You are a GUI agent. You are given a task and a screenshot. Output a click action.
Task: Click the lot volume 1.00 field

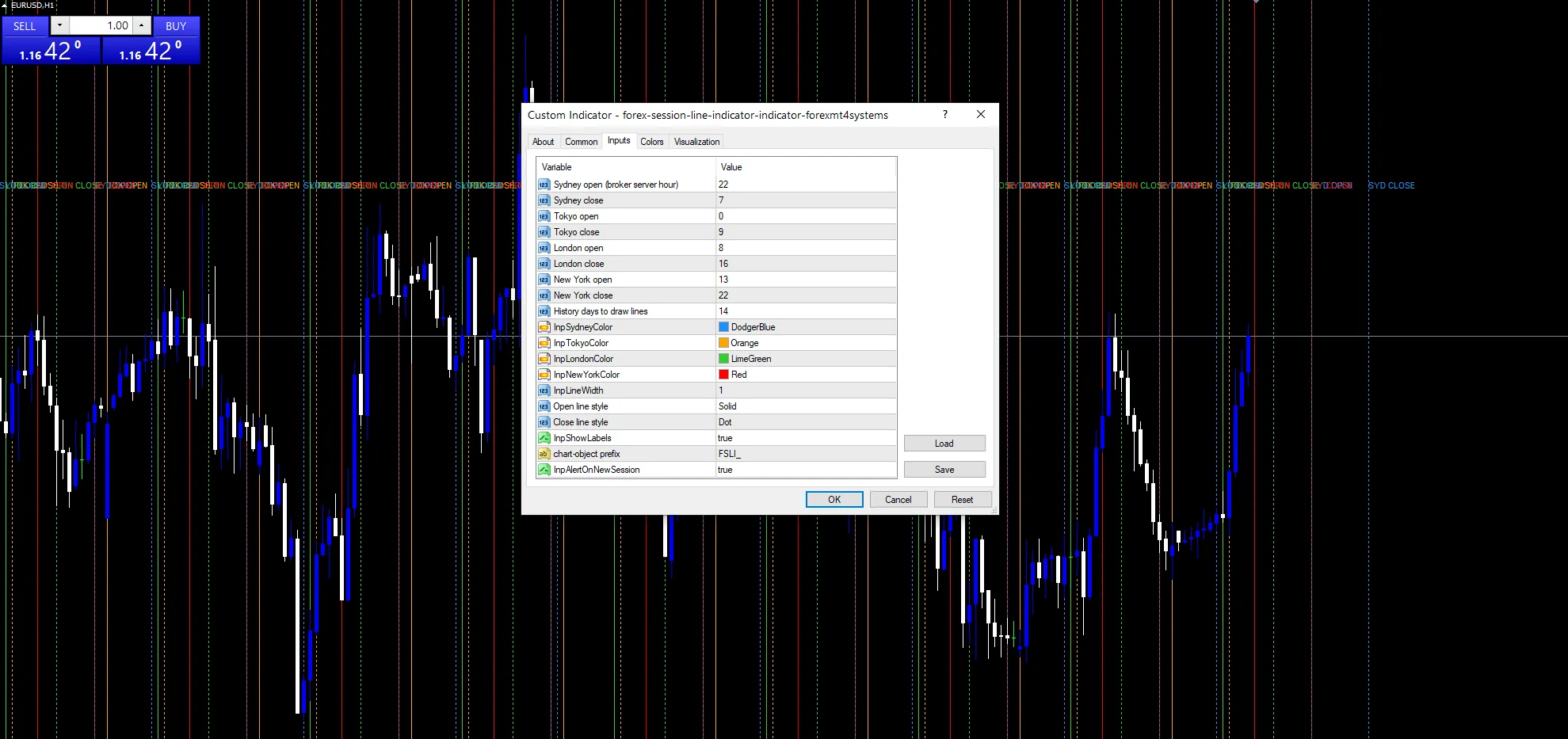click(101, 25)
